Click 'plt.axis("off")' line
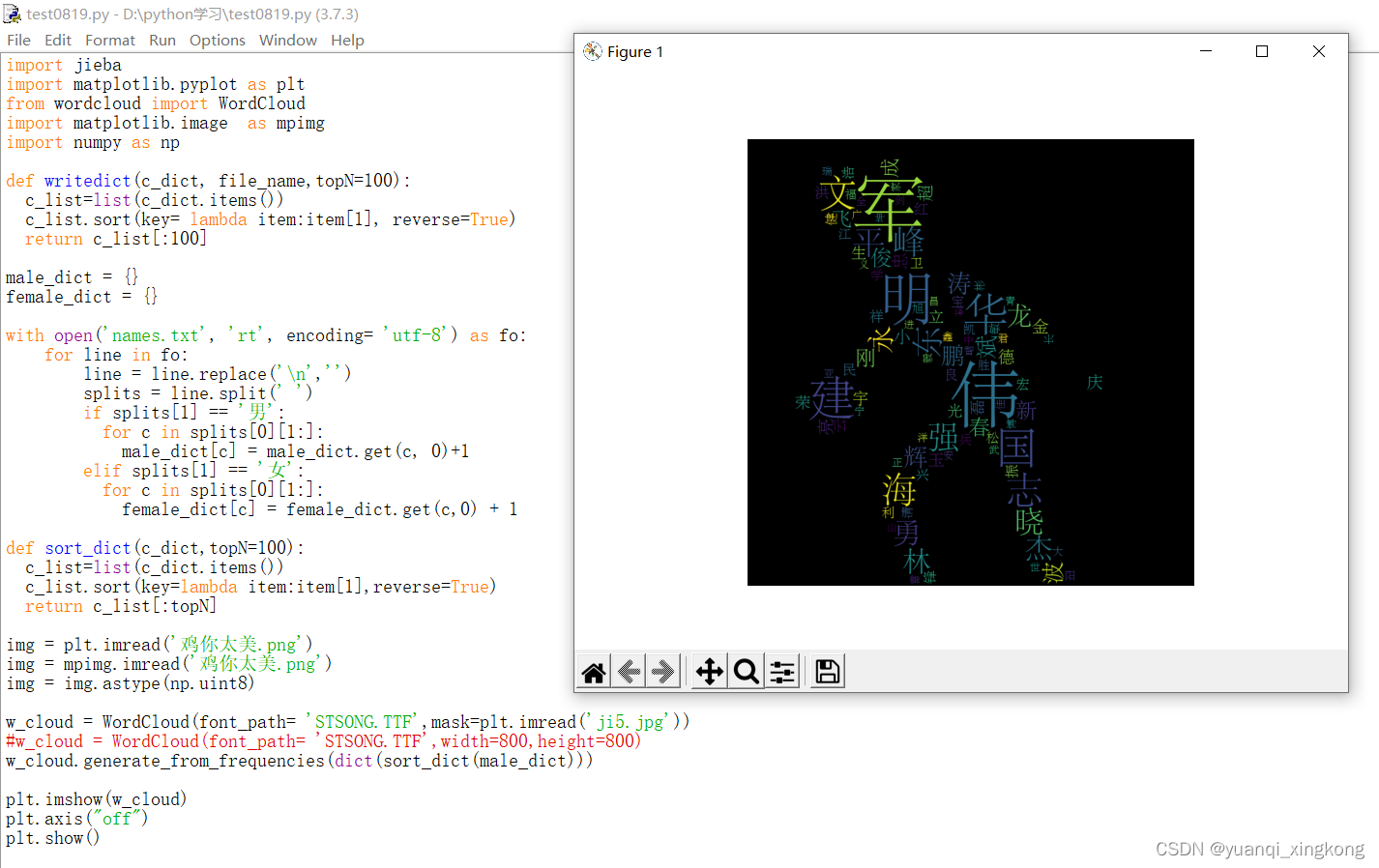 tap(77, 819)
